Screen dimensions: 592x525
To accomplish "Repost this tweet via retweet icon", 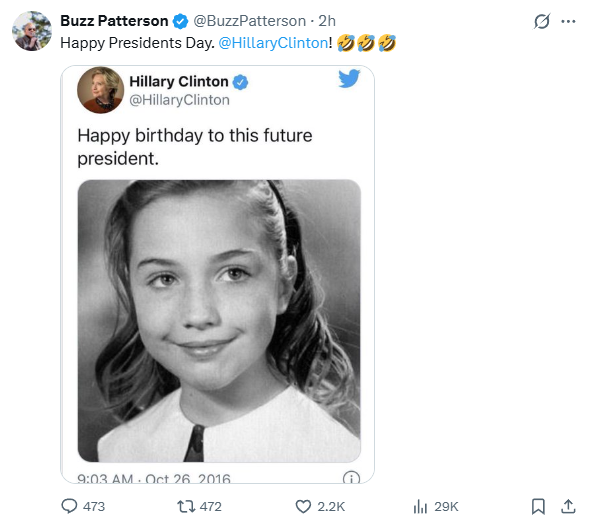I will (186, 506).
